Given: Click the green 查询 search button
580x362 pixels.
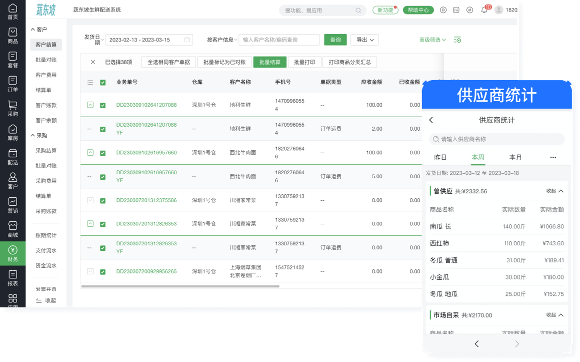Looking at the screenshot, I should click(335, 40).
